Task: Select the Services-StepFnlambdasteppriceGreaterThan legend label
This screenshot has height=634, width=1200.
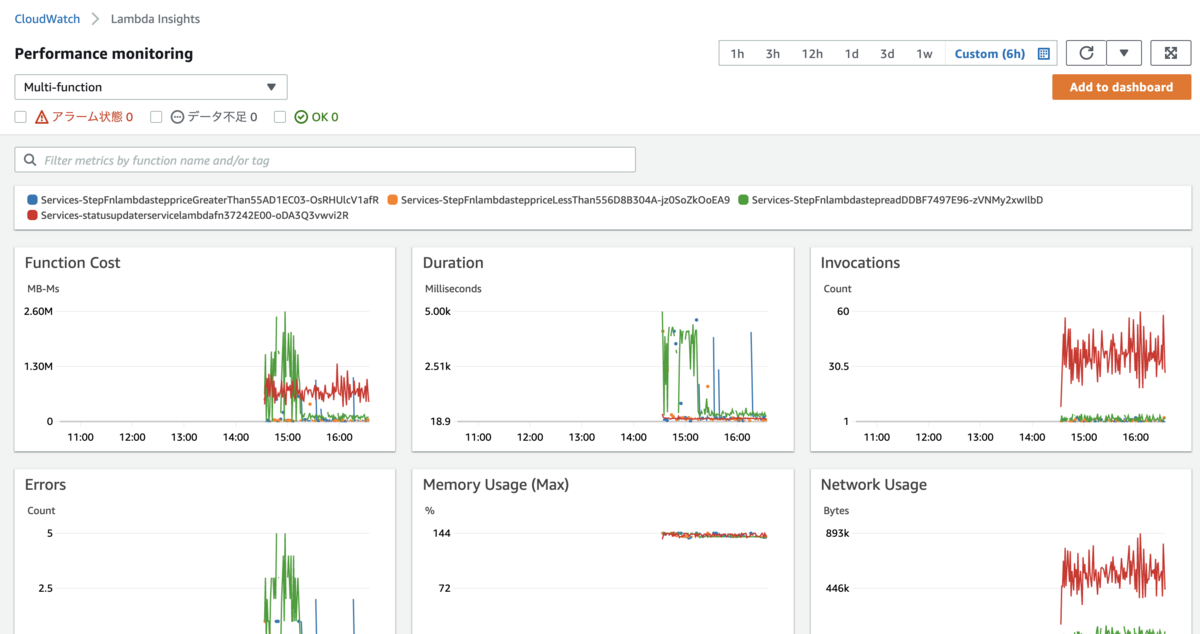Action: (210, 200)
